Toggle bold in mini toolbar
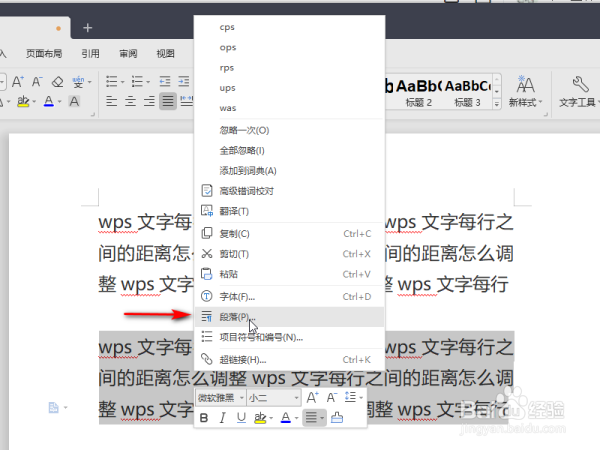 [x=204, y=418]
